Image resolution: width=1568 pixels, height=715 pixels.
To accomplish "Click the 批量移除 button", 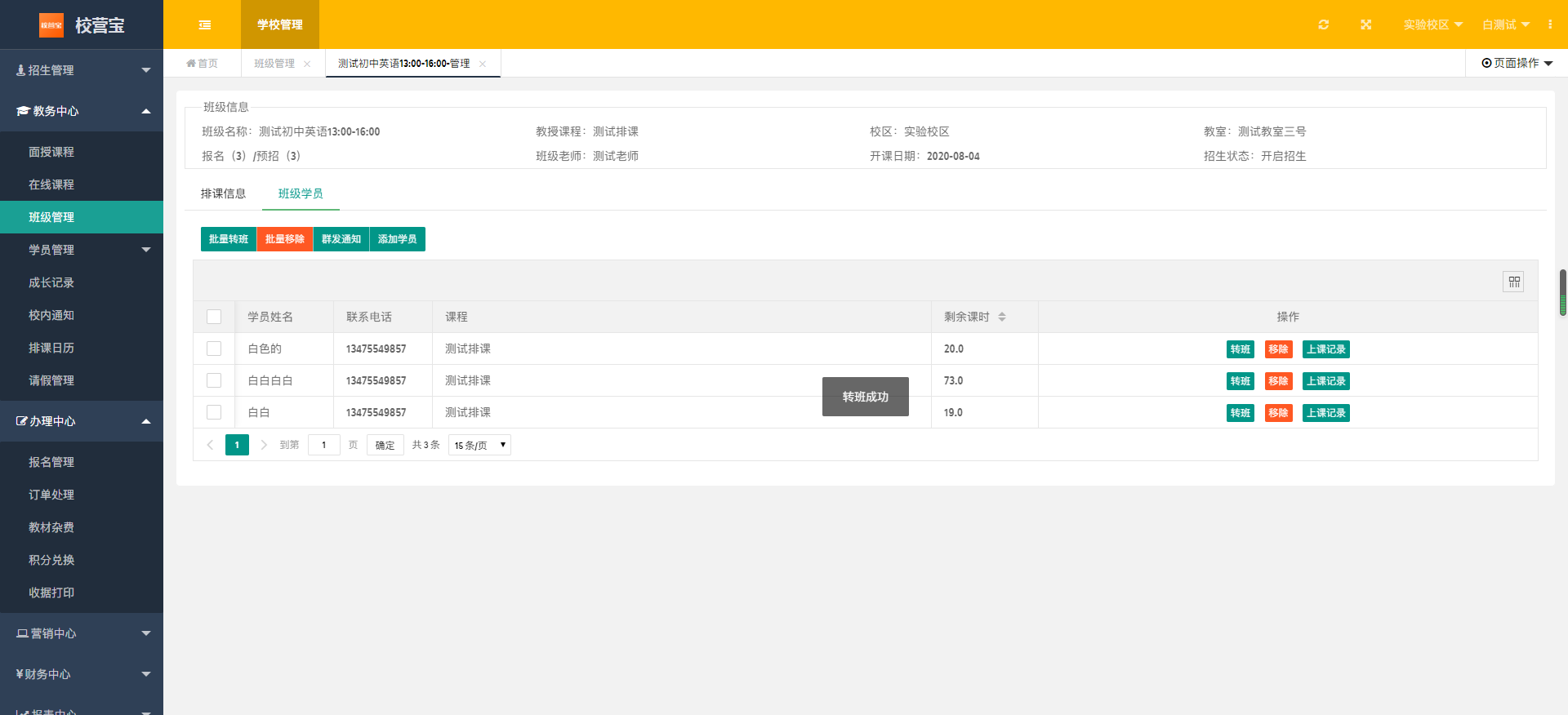I will point(285,239).
